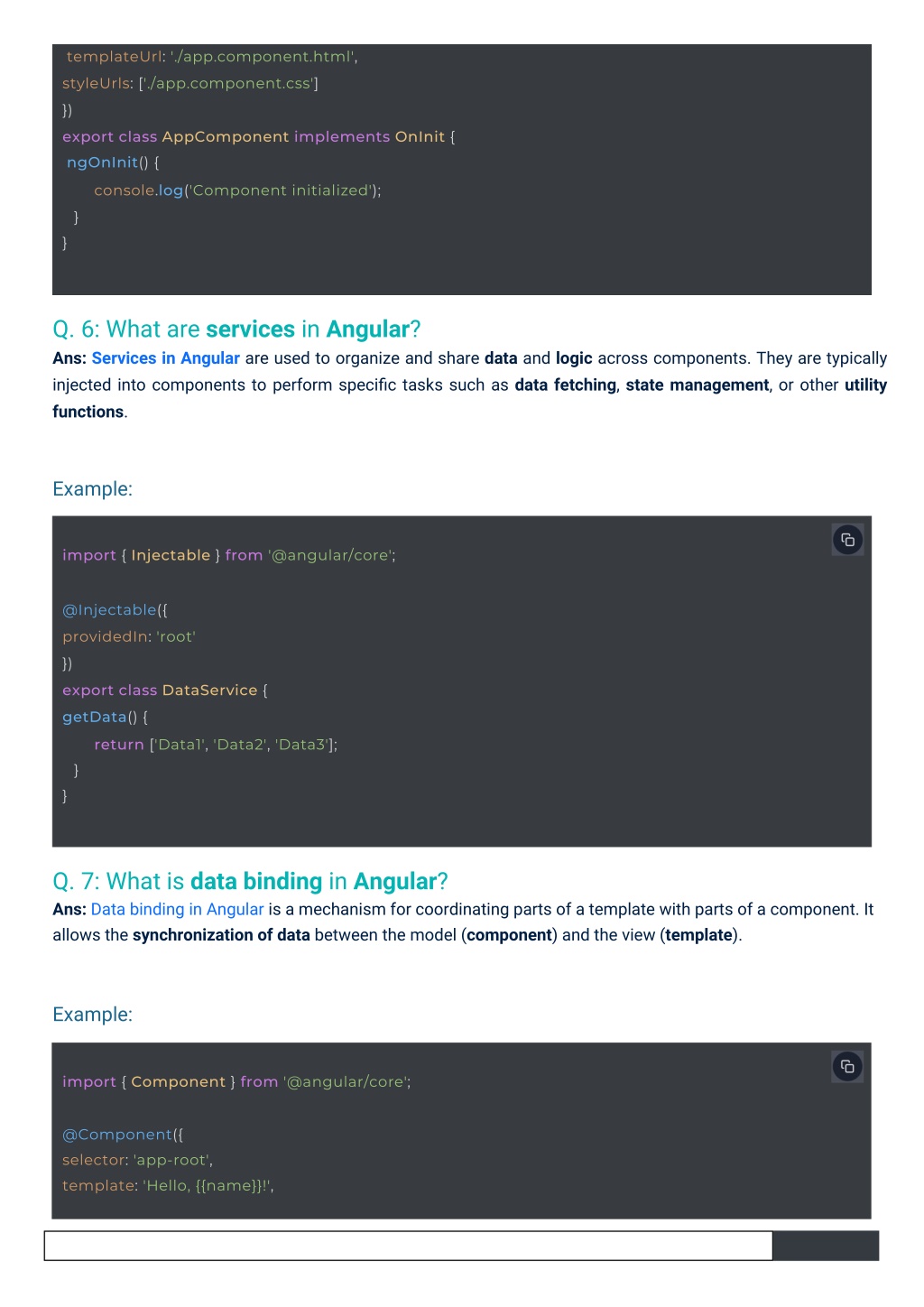Click the return Data1, Data2, Data3 line
The height and width of the screenshot is (1307, 924).
click(x=216, y=745)
